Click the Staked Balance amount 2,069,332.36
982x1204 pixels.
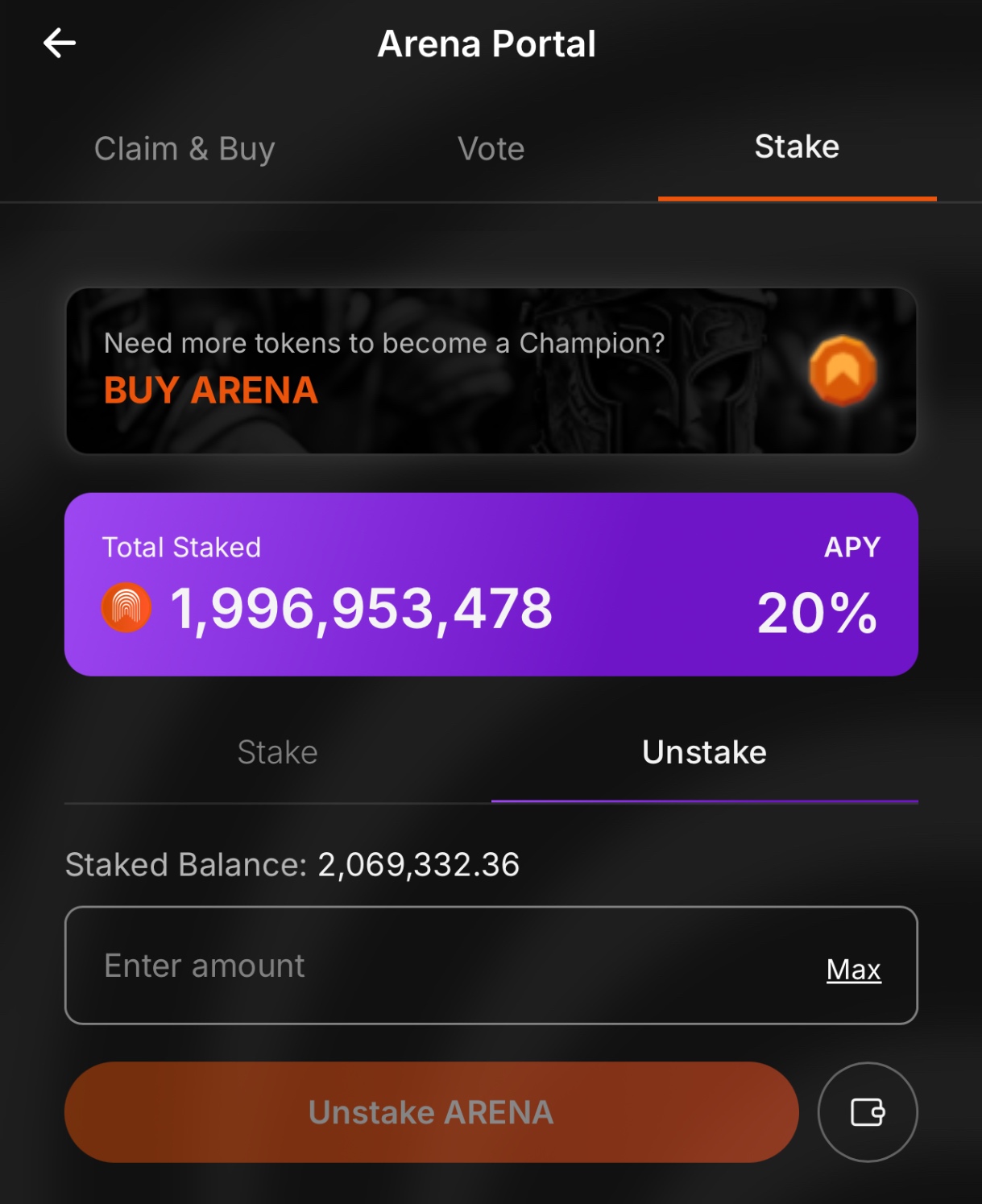pyautogui.click(x=418, y=865)
